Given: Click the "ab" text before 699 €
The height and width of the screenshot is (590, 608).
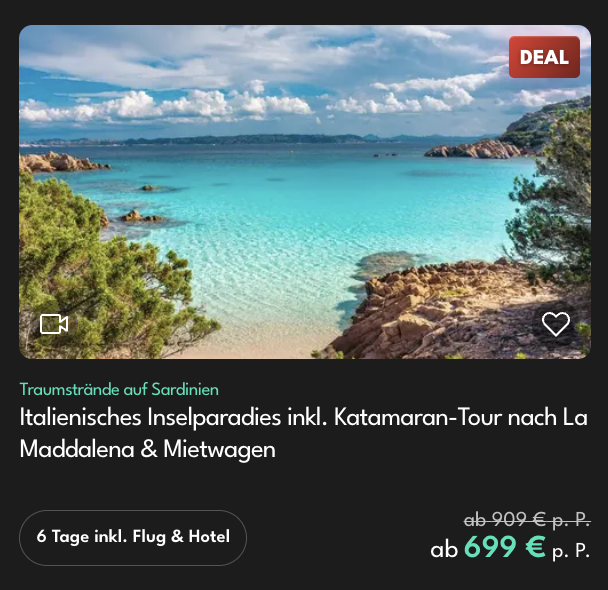Looking at the screenshot, I should click(444, 549).
